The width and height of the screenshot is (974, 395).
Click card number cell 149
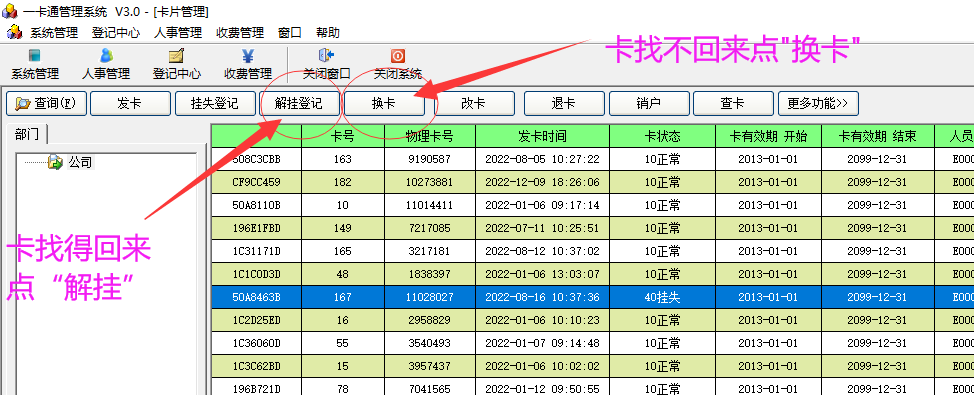coord(343,228)
